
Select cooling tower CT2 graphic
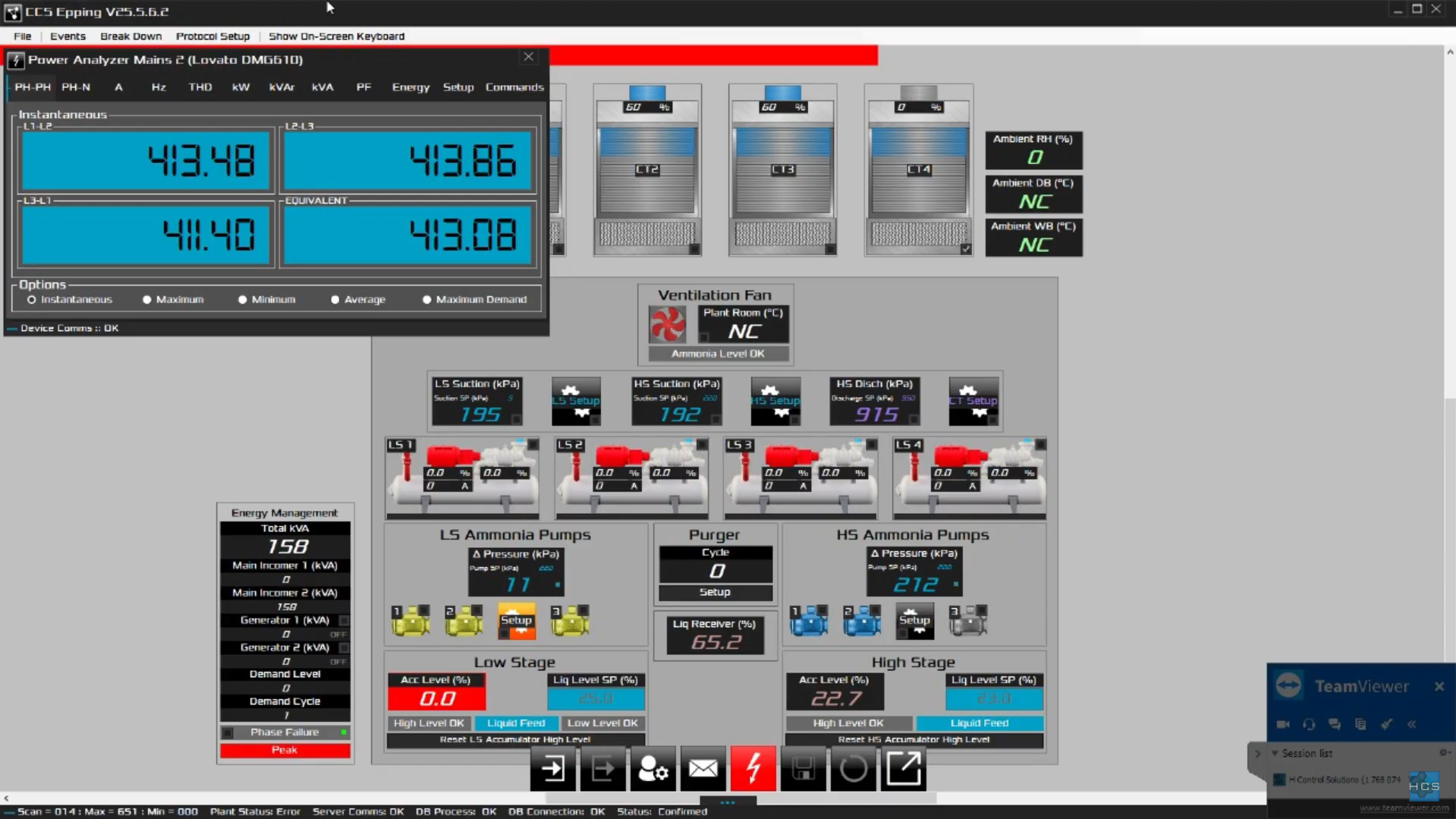tap(647, 170)
